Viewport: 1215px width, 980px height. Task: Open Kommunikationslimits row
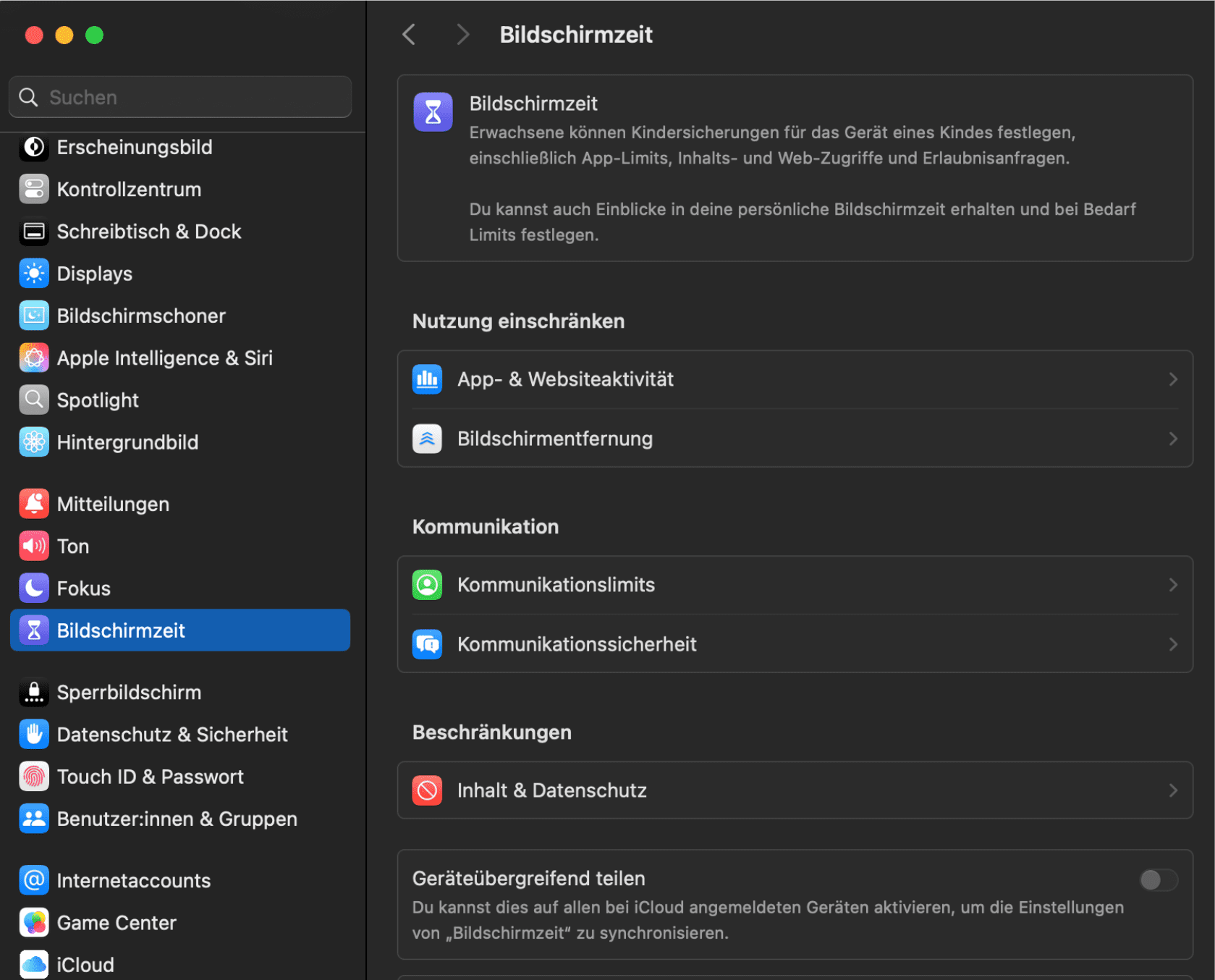click(794, 585)
